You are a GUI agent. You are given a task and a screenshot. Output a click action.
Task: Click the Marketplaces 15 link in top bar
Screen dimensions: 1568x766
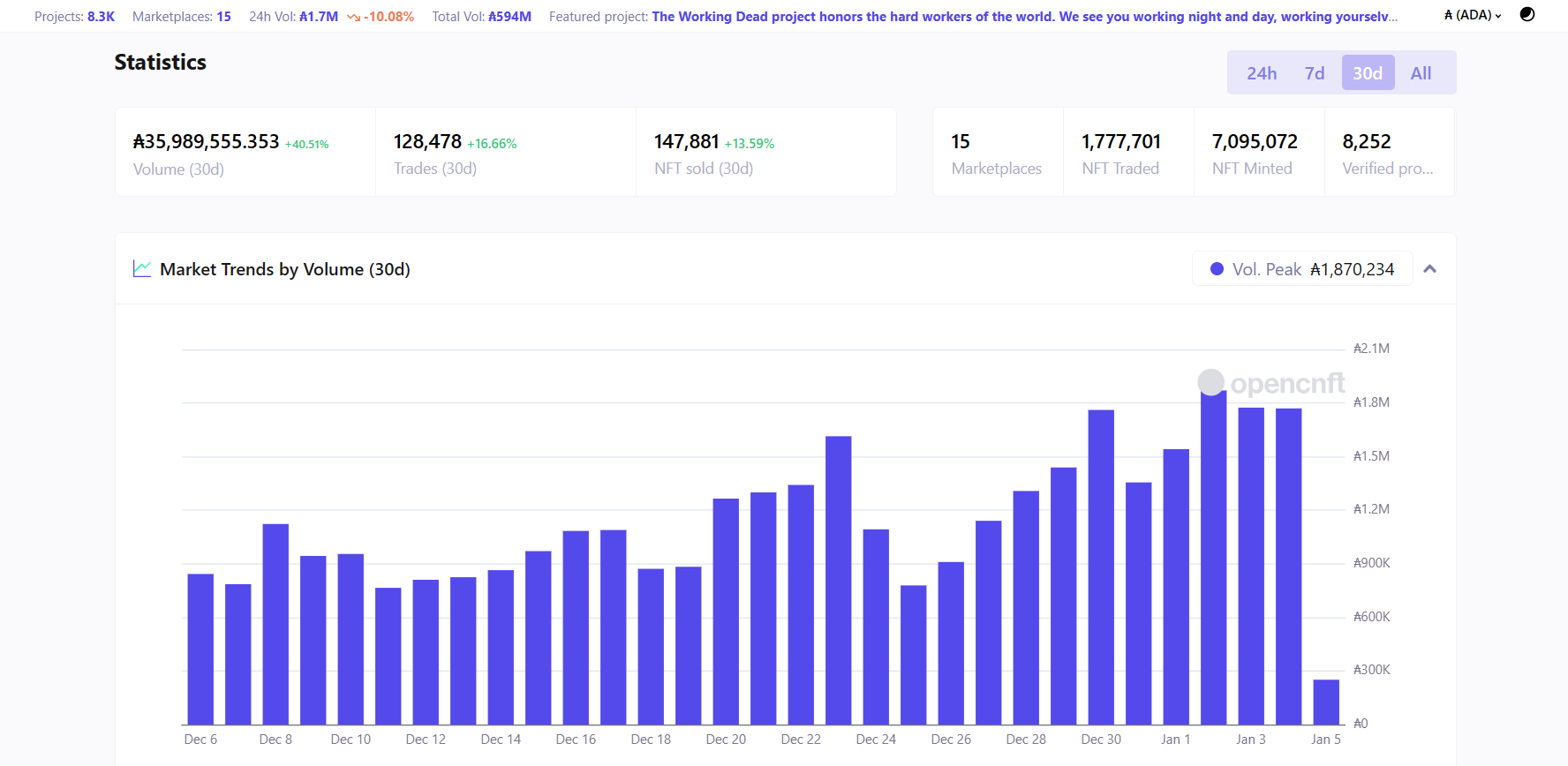(224, 17)
